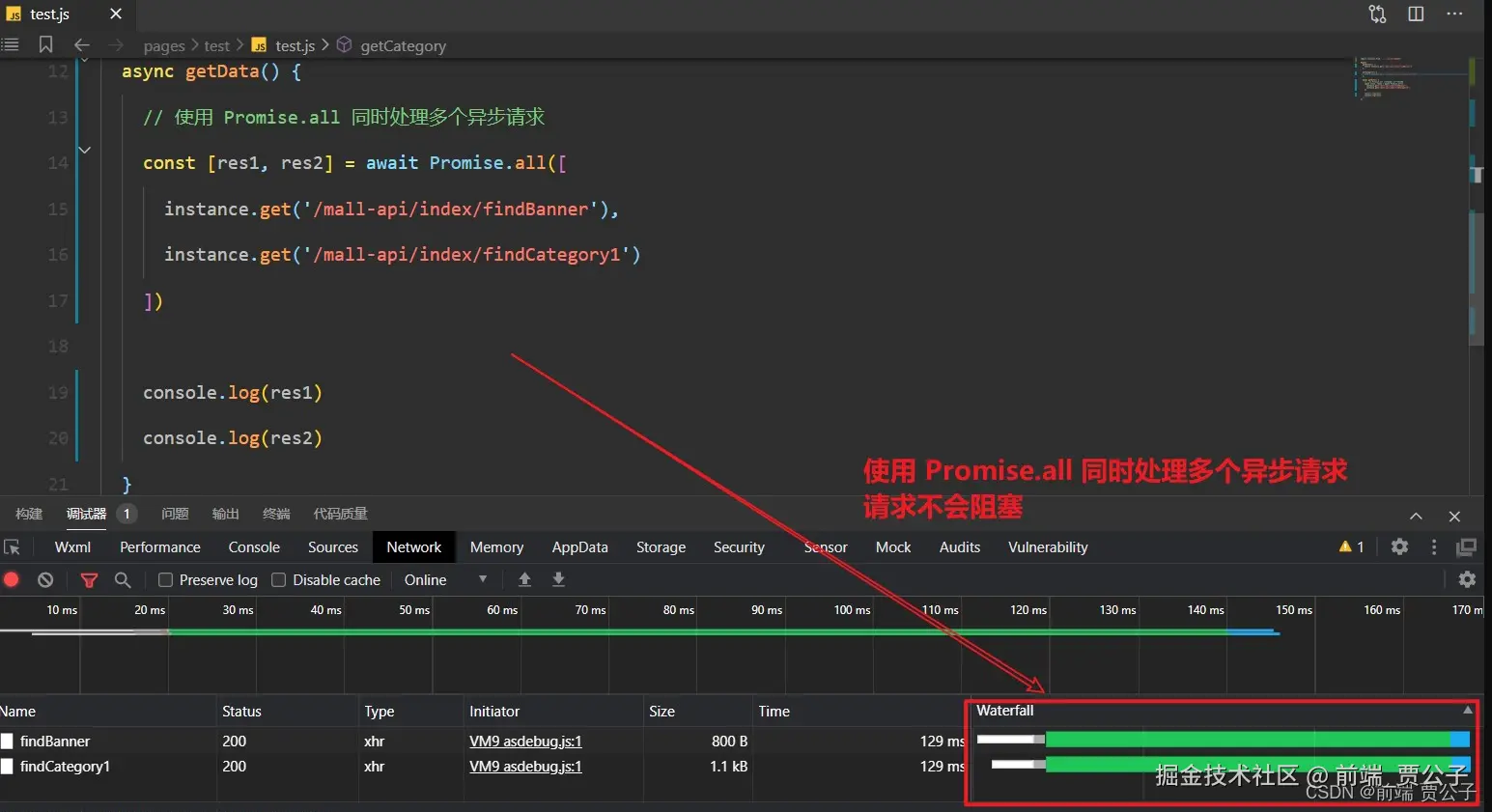Image resolution: width=1492 pixels, height=812 pixels.
Task: Switch to the Mock tab
Action: (893, 547)
